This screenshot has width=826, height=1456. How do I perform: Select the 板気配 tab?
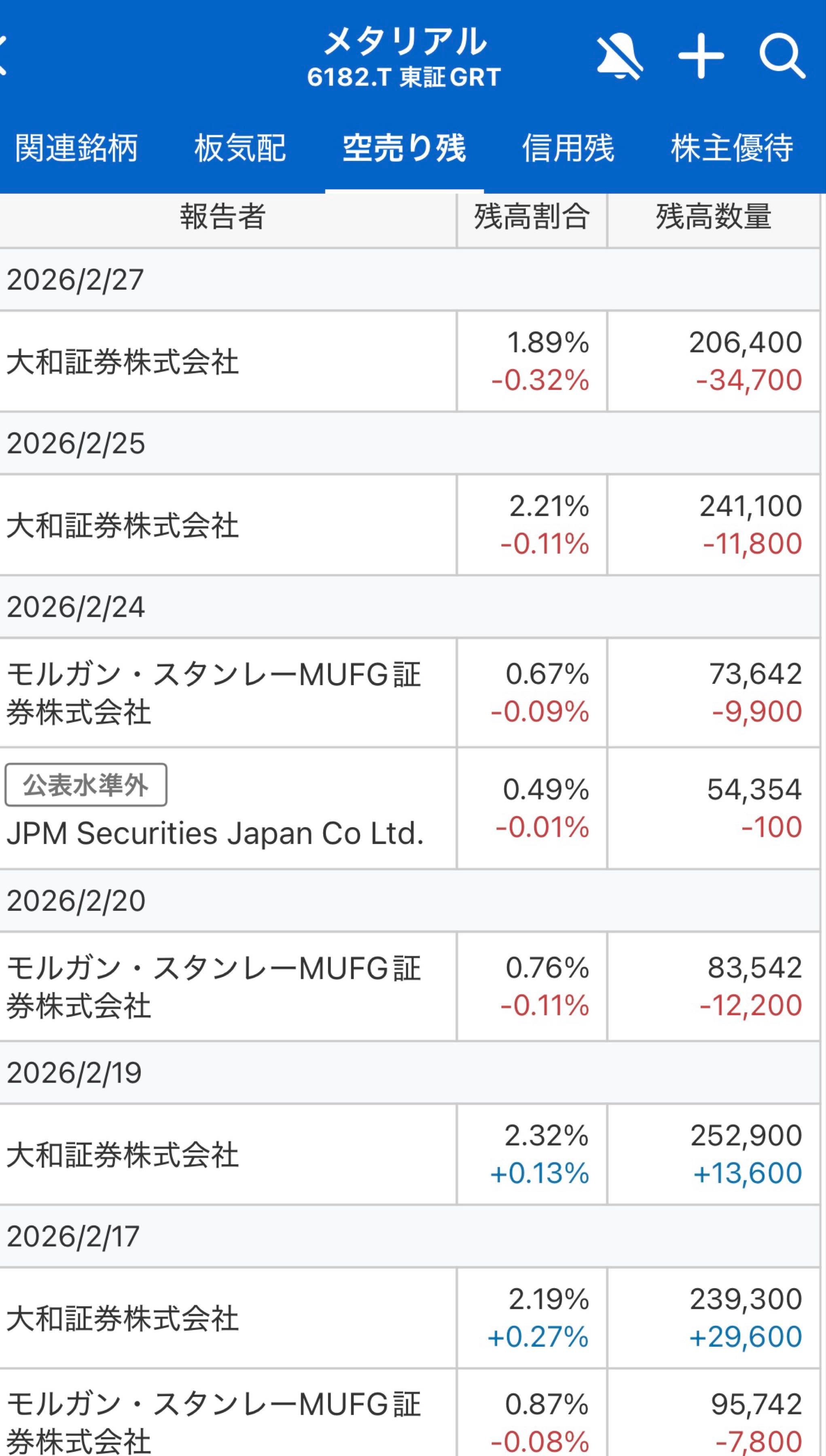(x=241, y=148)
